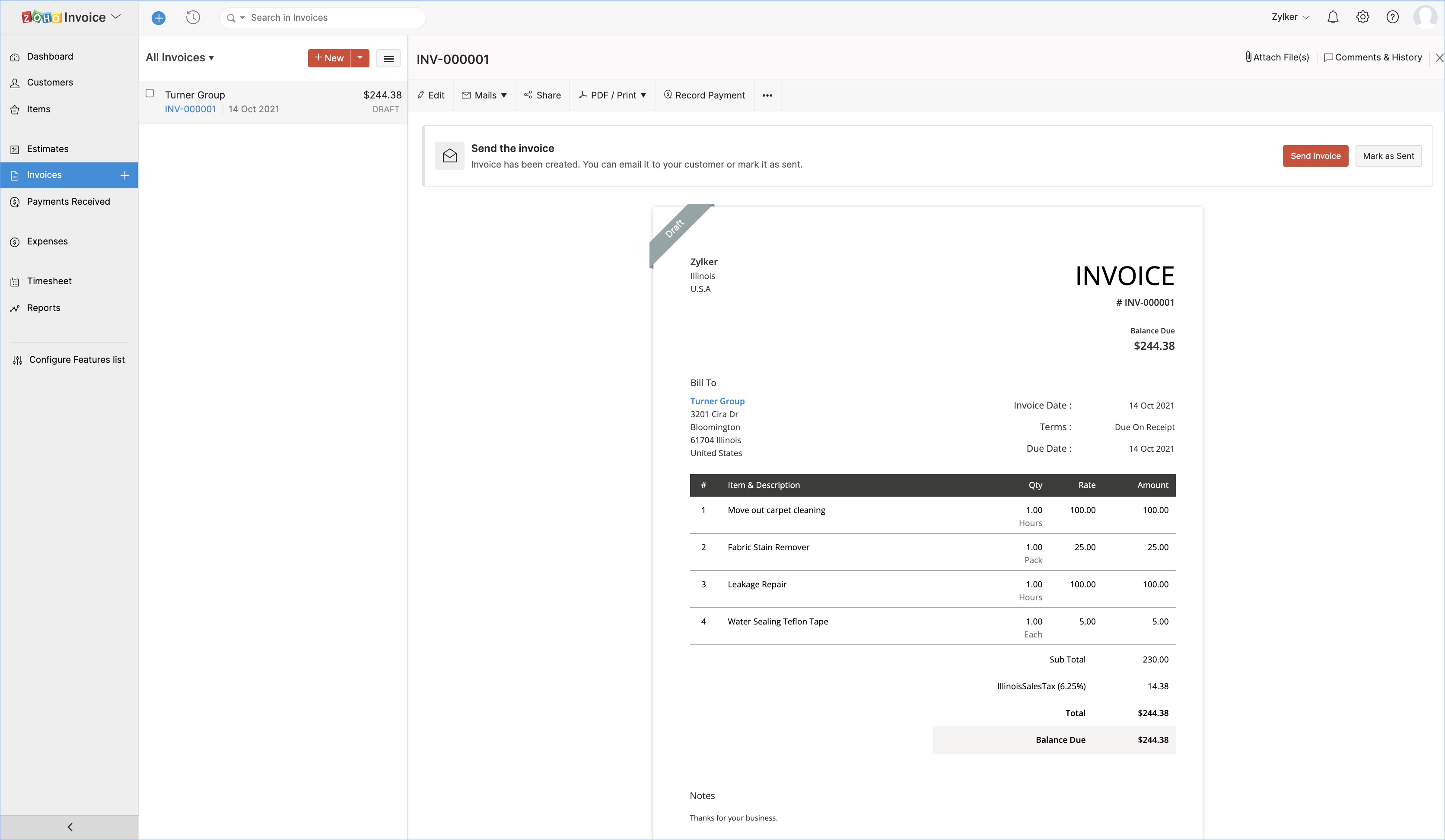Click the help question mark icon
The width and height of the screenshot is (1445, 840).
[x=1392, y=17]
